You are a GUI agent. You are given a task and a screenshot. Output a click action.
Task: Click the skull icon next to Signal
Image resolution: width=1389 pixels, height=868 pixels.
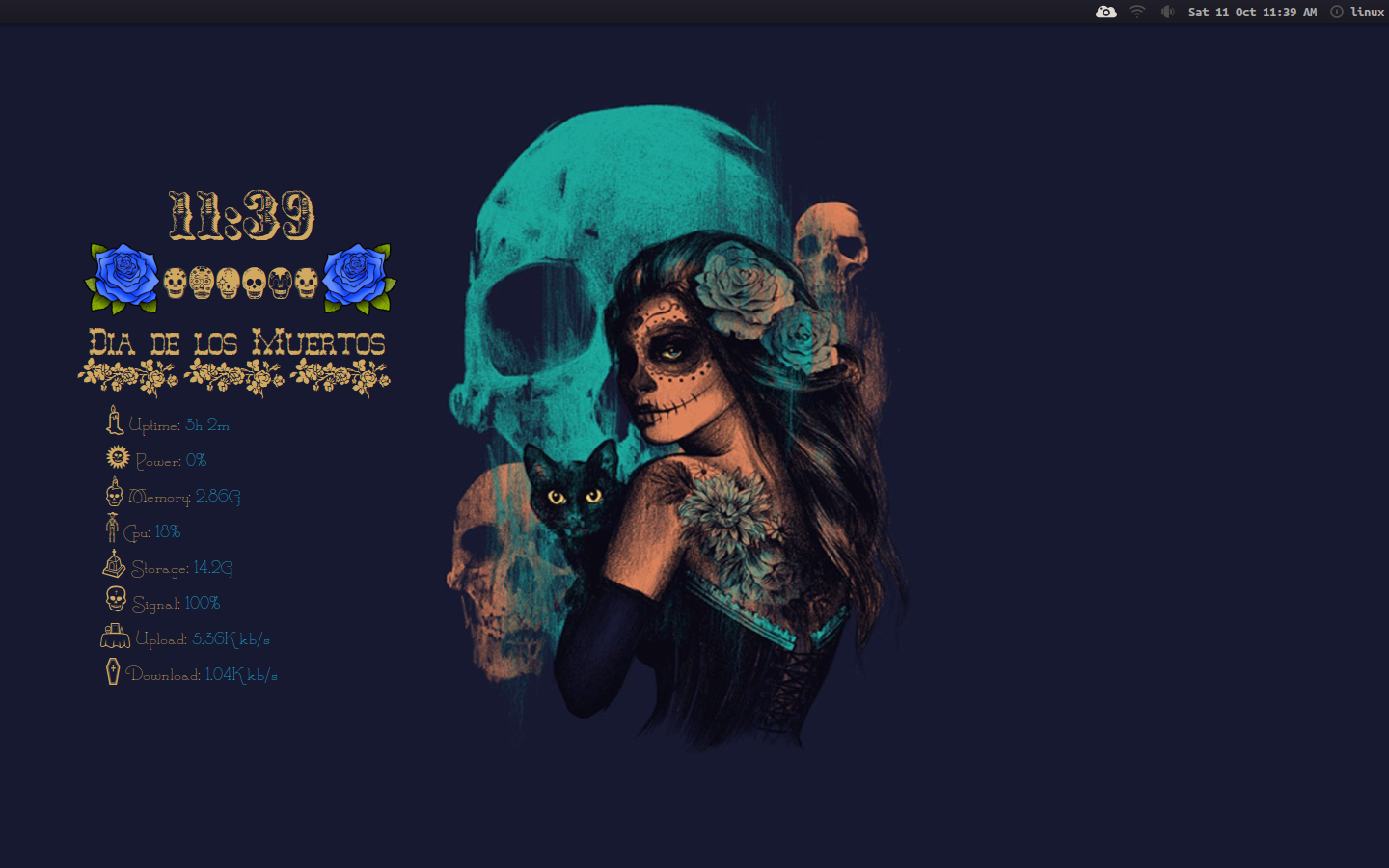(116, 599)
